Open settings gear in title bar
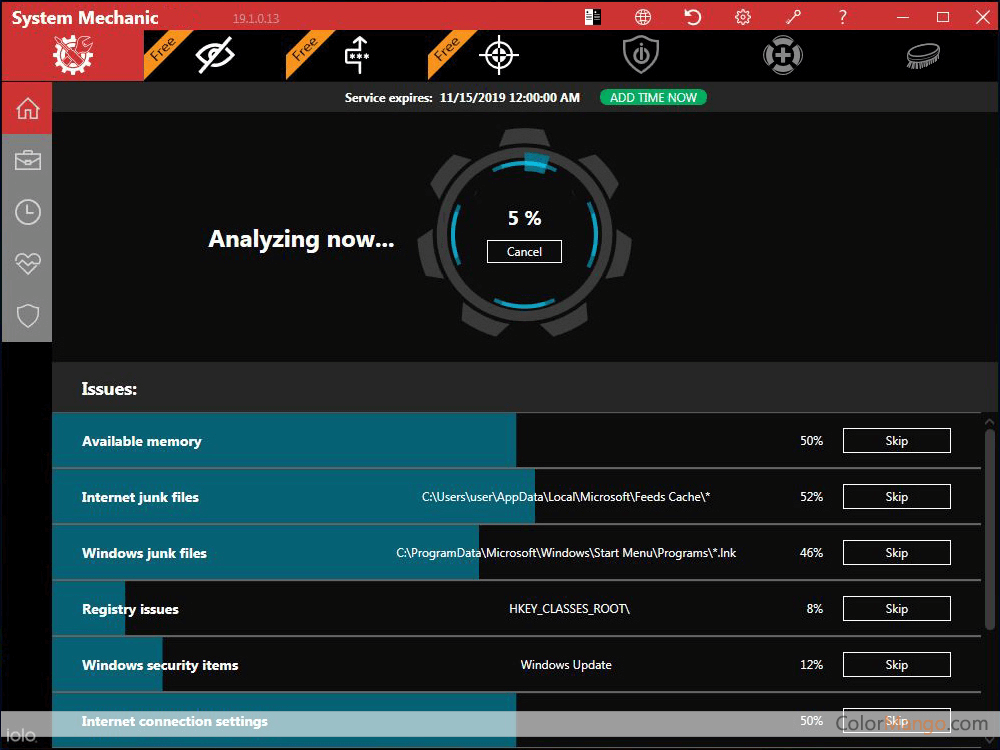 click(742, 17)
